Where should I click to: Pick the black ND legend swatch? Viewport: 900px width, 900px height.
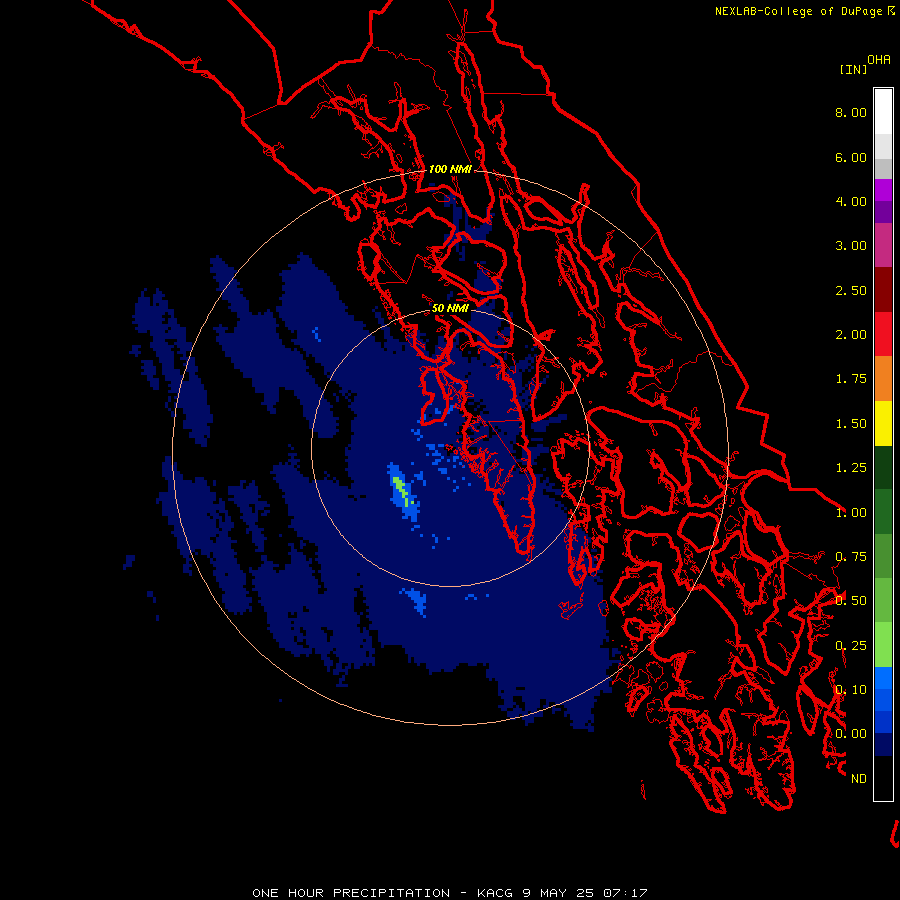tap(883, 778)
